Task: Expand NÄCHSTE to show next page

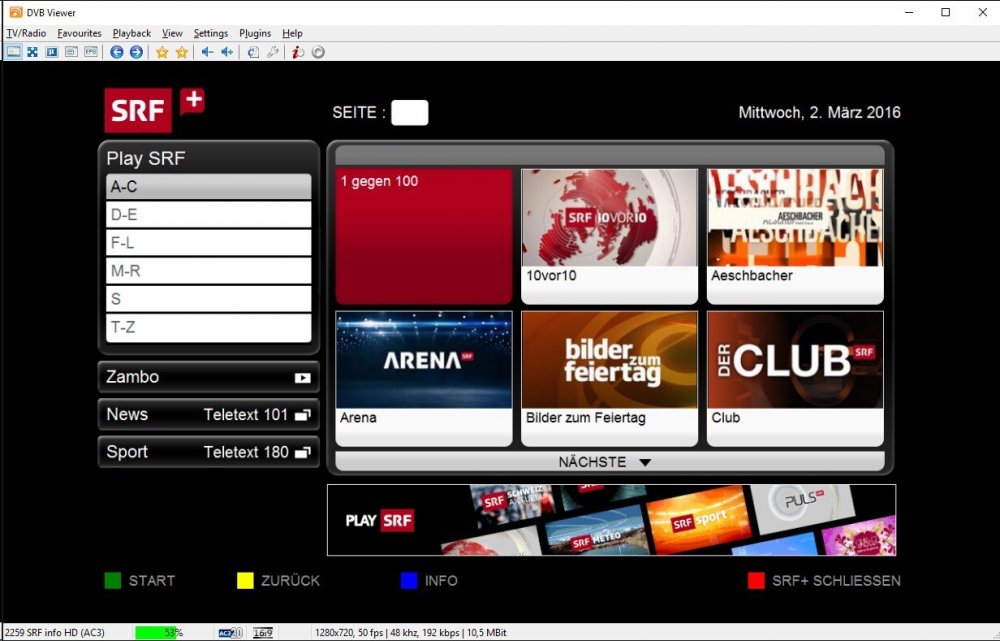Action: (x=610, y=461)
